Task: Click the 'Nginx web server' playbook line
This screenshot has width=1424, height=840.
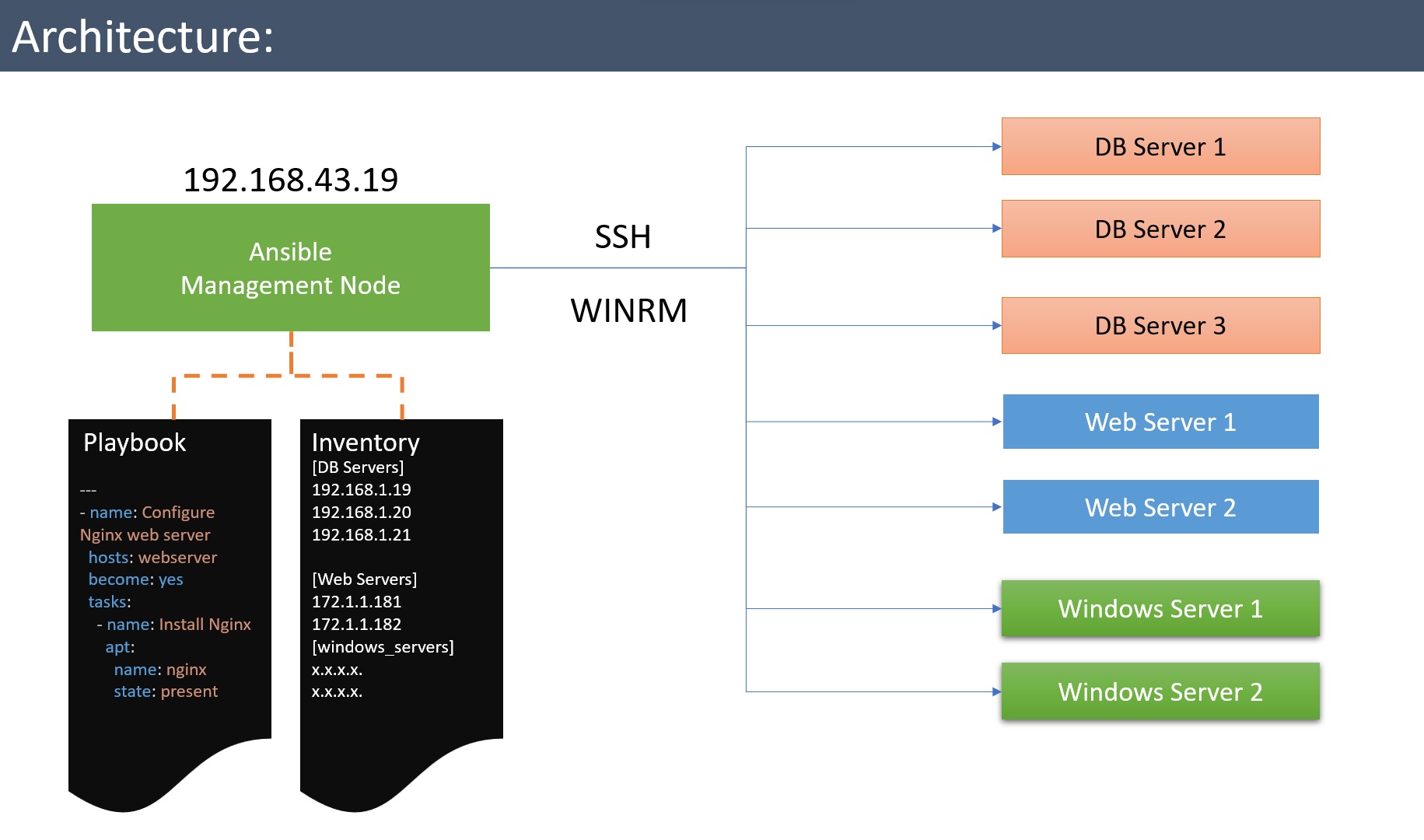Action: point(145,535)
